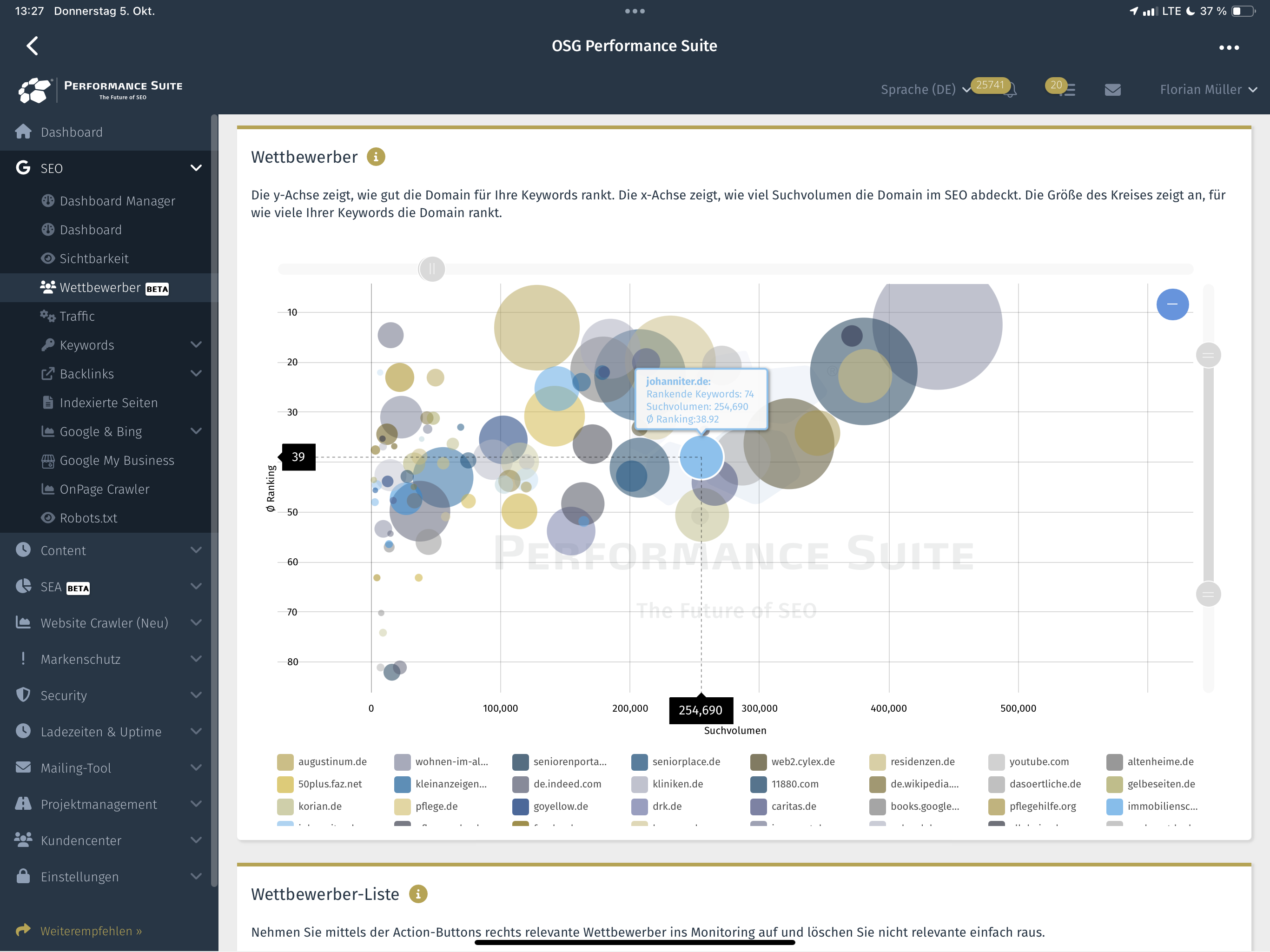Click lower vertical zoom slider handle
The image size is (1270, 952).
coord(1208,594)
